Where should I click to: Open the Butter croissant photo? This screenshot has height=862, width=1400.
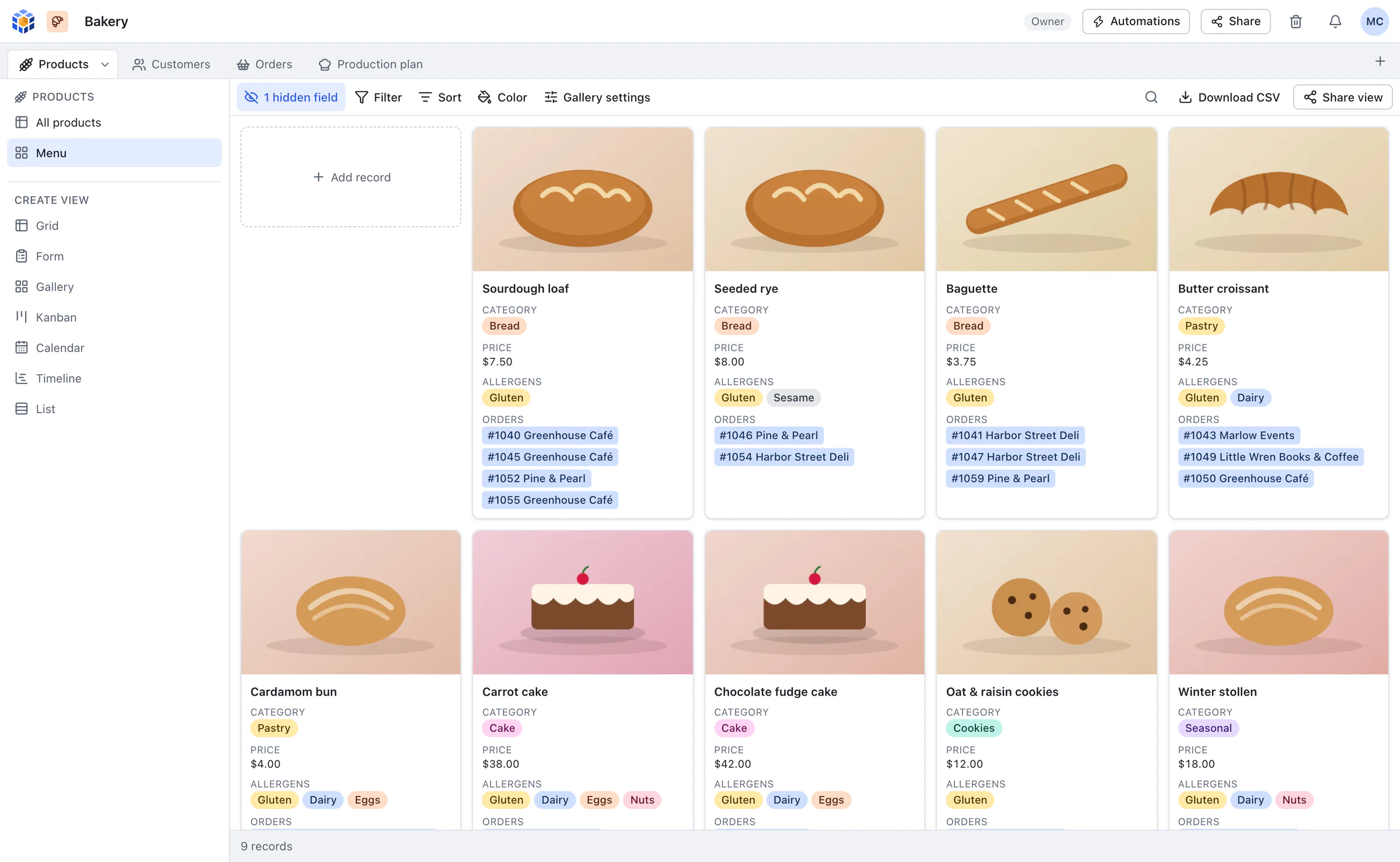(x=1279, y=200)
